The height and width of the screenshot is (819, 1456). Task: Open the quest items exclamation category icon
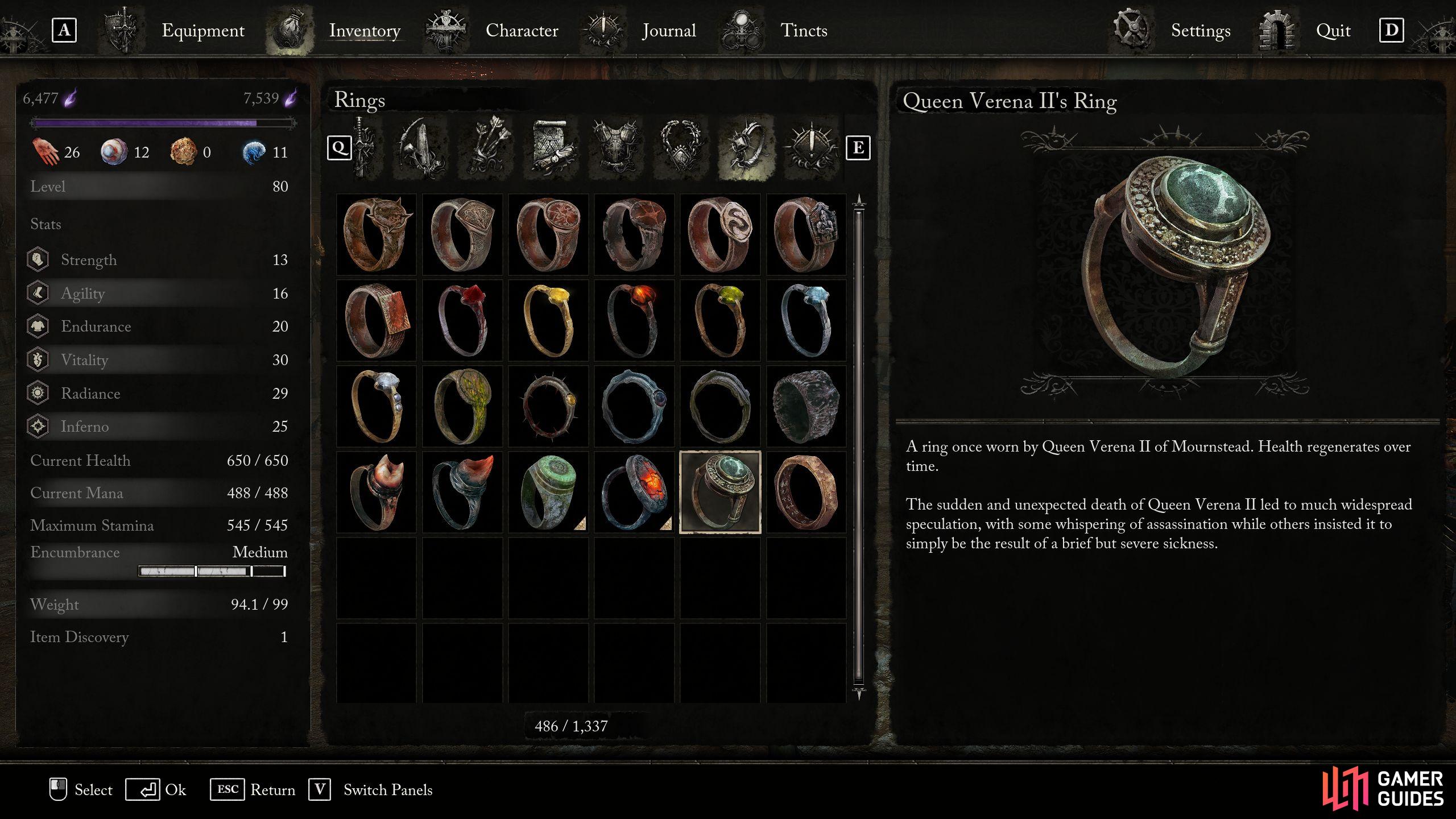tap(811, 148)
